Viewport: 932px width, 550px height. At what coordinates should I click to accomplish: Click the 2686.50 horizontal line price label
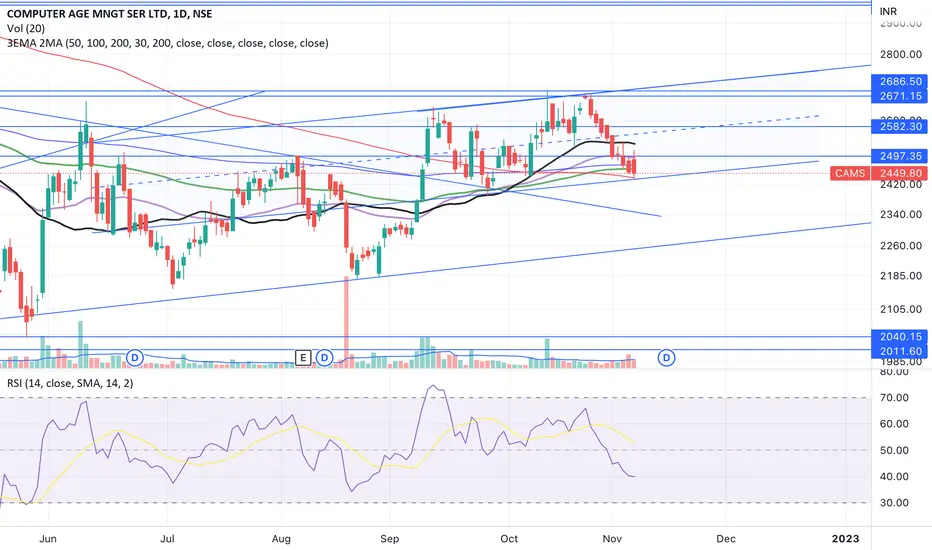point(900,81)
